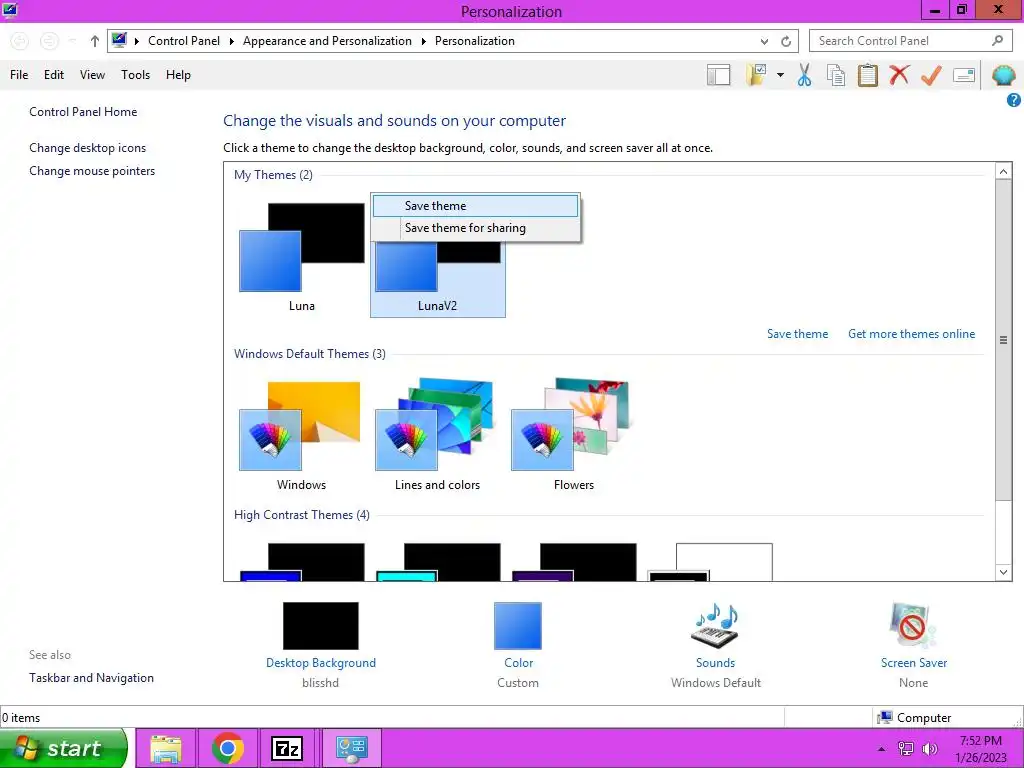Open File Explorer from taskbar

pyautogui.click(x=166, y=748)
